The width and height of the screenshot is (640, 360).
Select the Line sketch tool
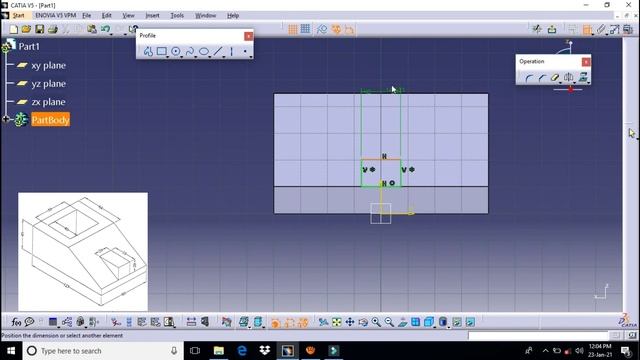click(x=218, y=51)
